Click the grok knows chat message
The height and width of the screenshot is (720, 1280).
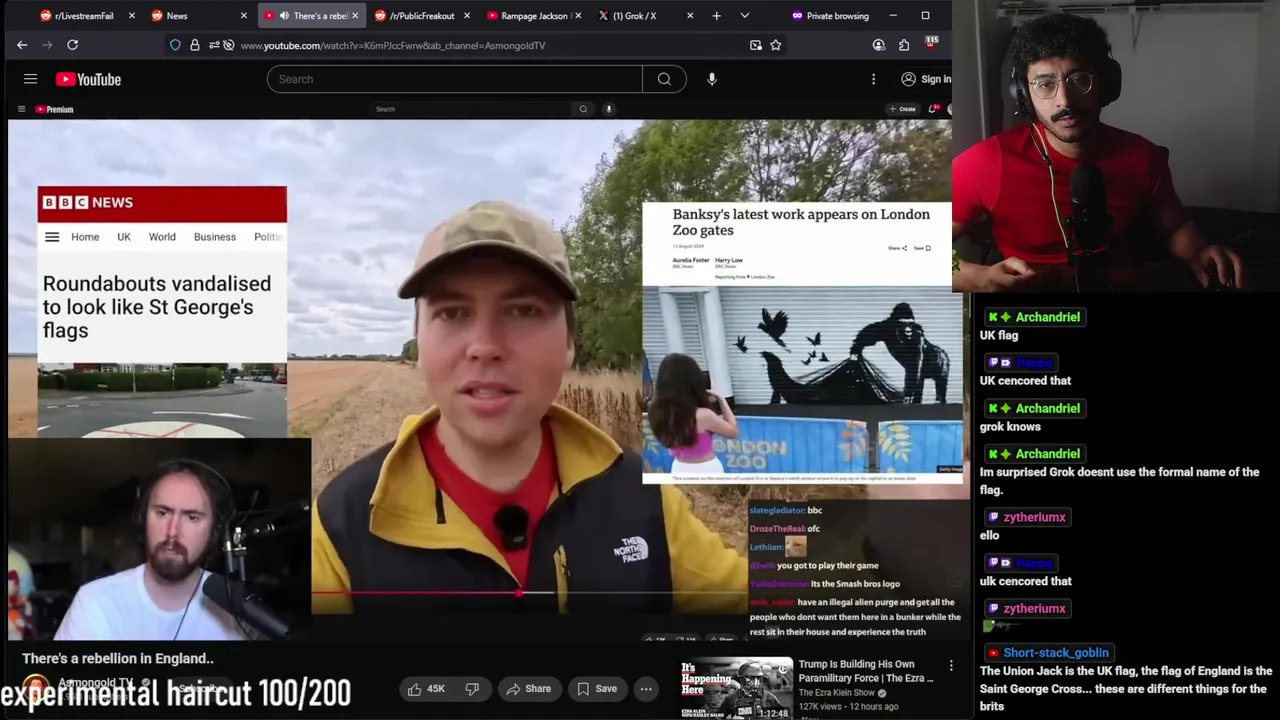pyautogui.click(x=1010, y=426)
